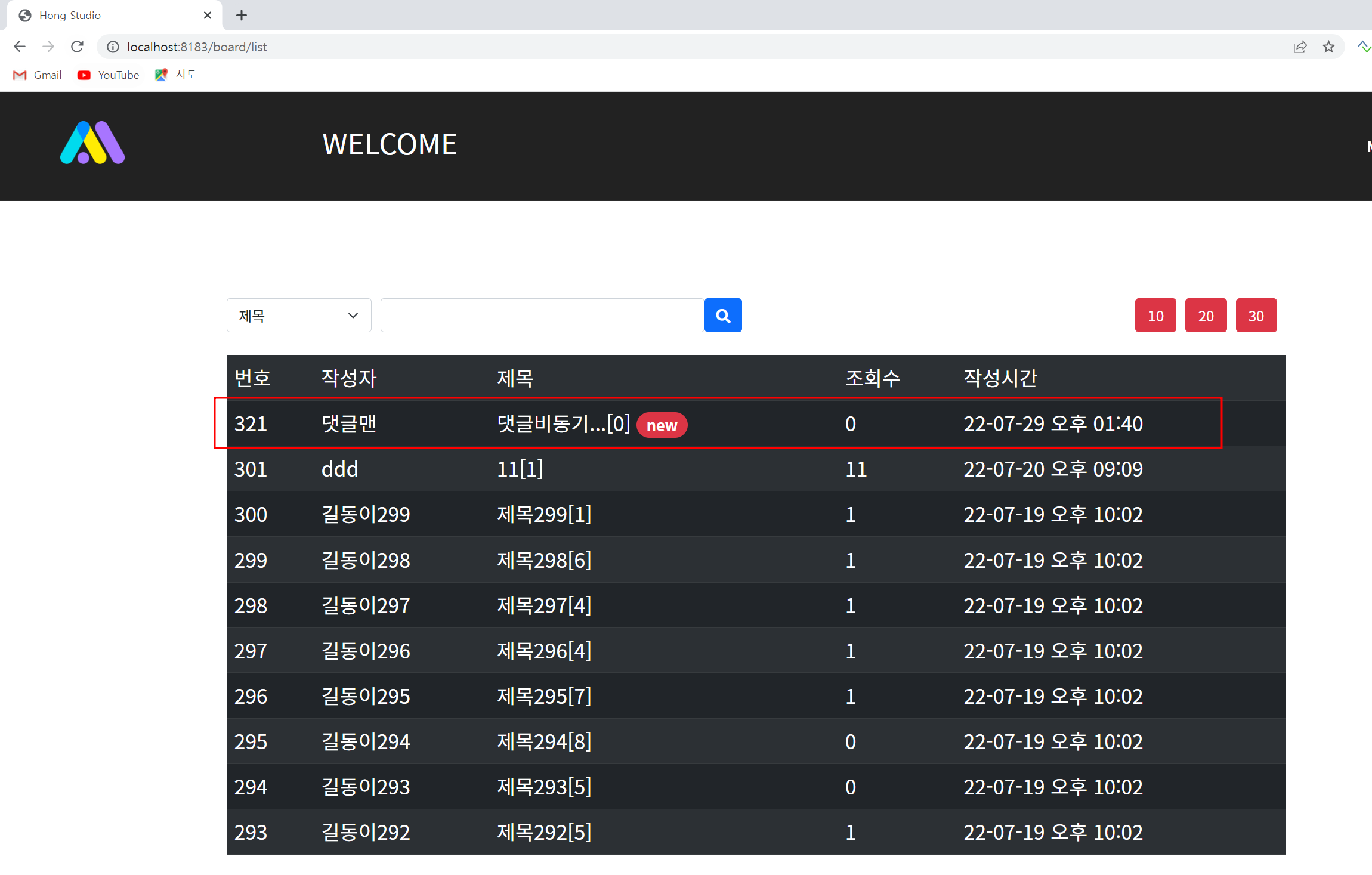Image resolution: width=1372 pixels, height=875 pixels.
Task: Select the Hong Studio browser tab
Action: 113,16
